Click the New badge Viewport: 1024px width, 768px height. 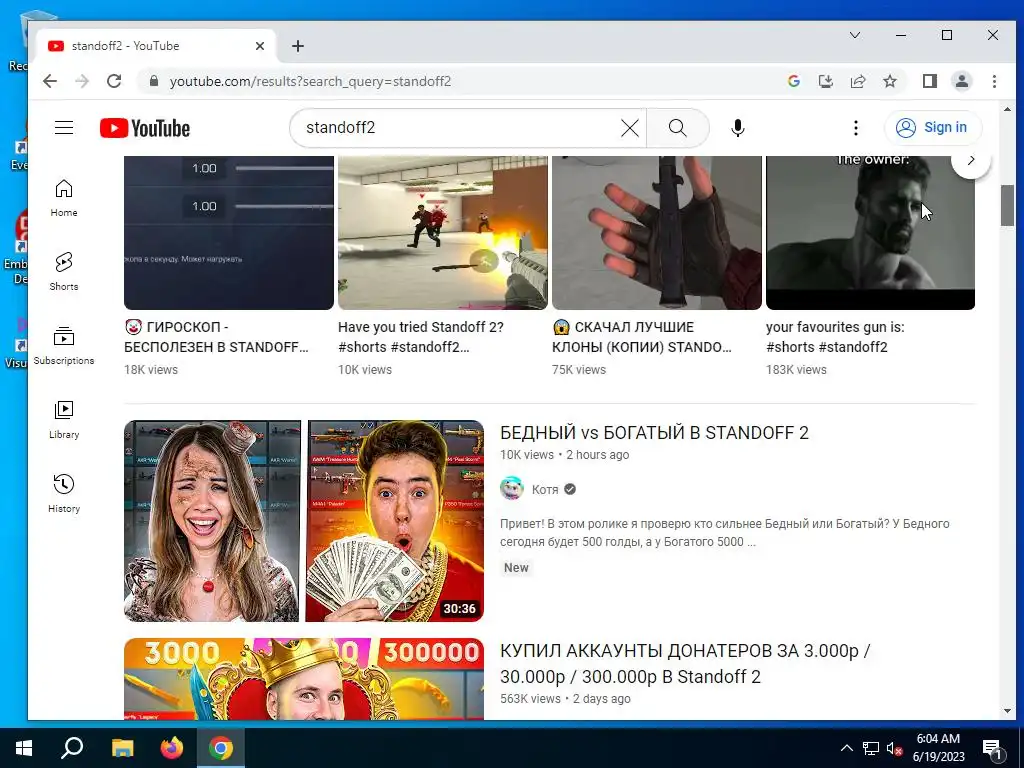(x=516, y=568)
